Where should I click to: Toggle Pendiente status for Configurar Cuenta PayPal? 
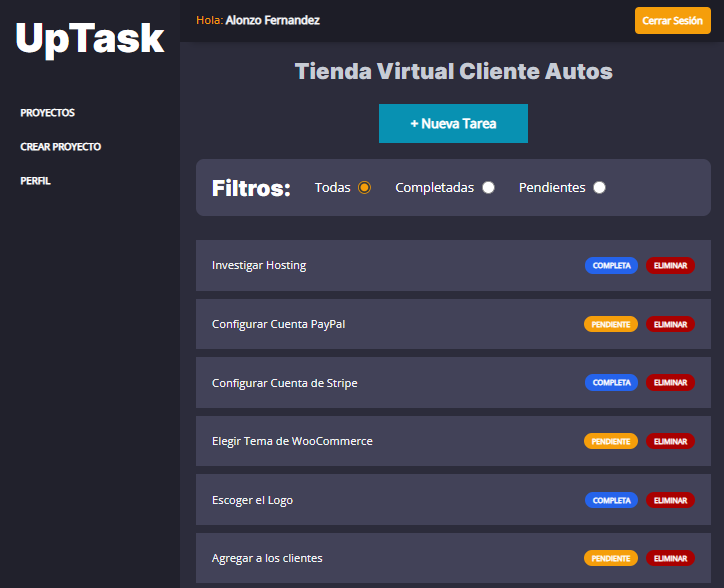coord(610,324)
